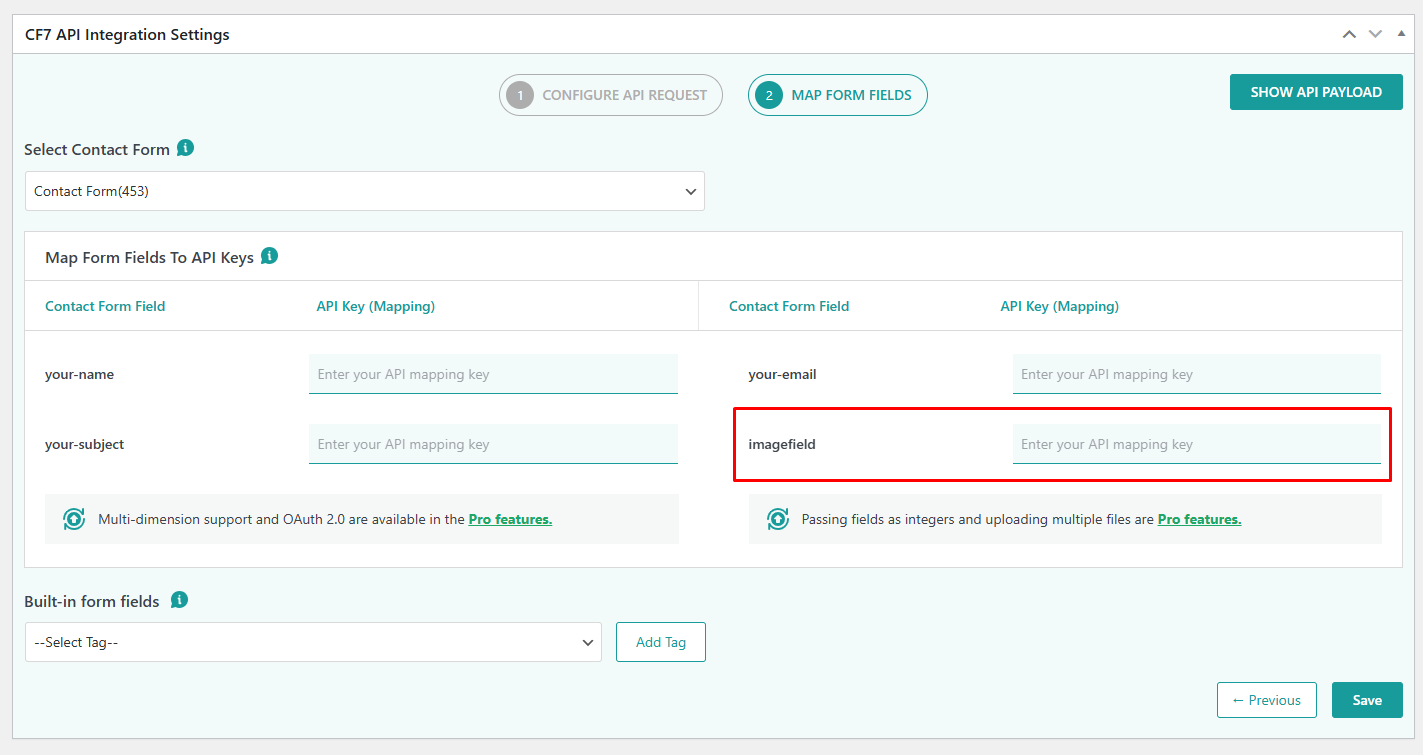Click info icon beside Built-in form fields
Viewport: 1423px width, 755px height.
point(179,600)
